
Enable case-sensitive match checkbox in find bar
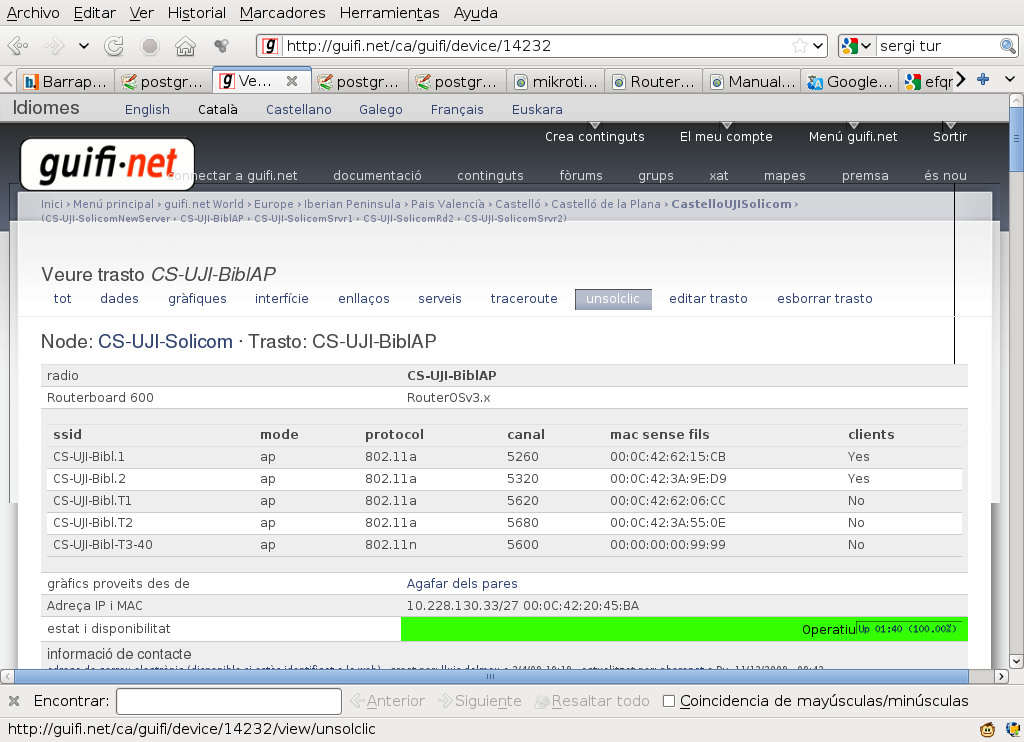(669, 701)
